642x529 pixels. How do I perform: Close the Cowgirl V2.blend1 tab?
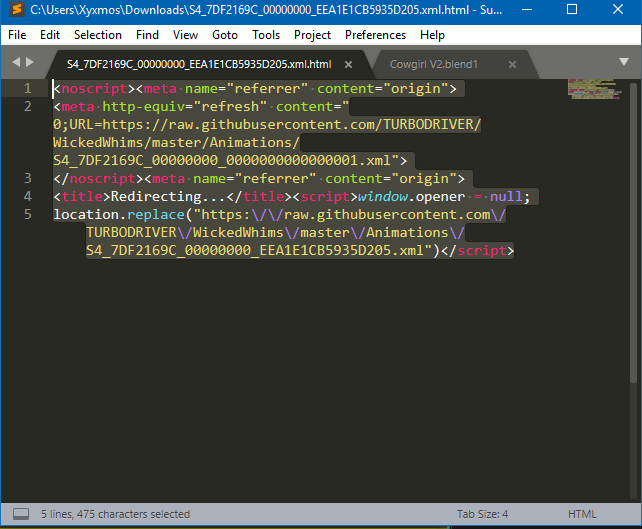[512, 64]
